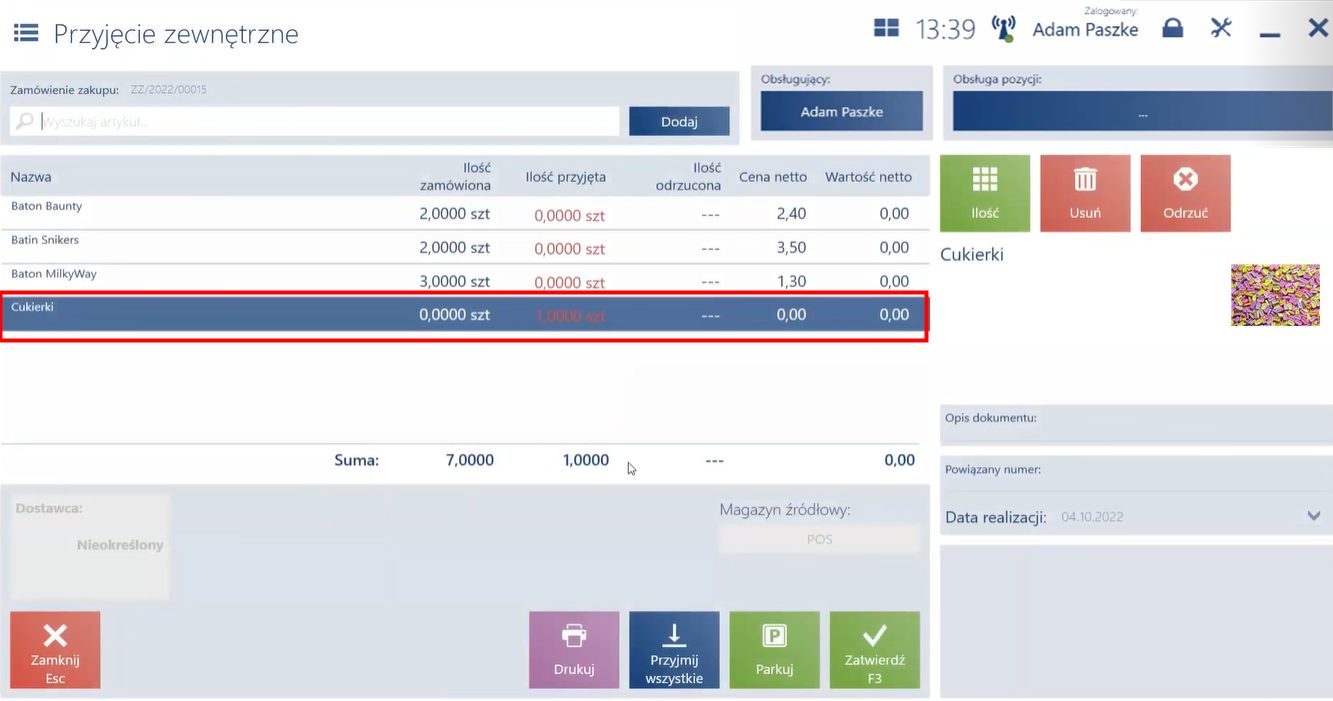
Task: Click the Drukuj printer button
Action: [x=574, y=650]
